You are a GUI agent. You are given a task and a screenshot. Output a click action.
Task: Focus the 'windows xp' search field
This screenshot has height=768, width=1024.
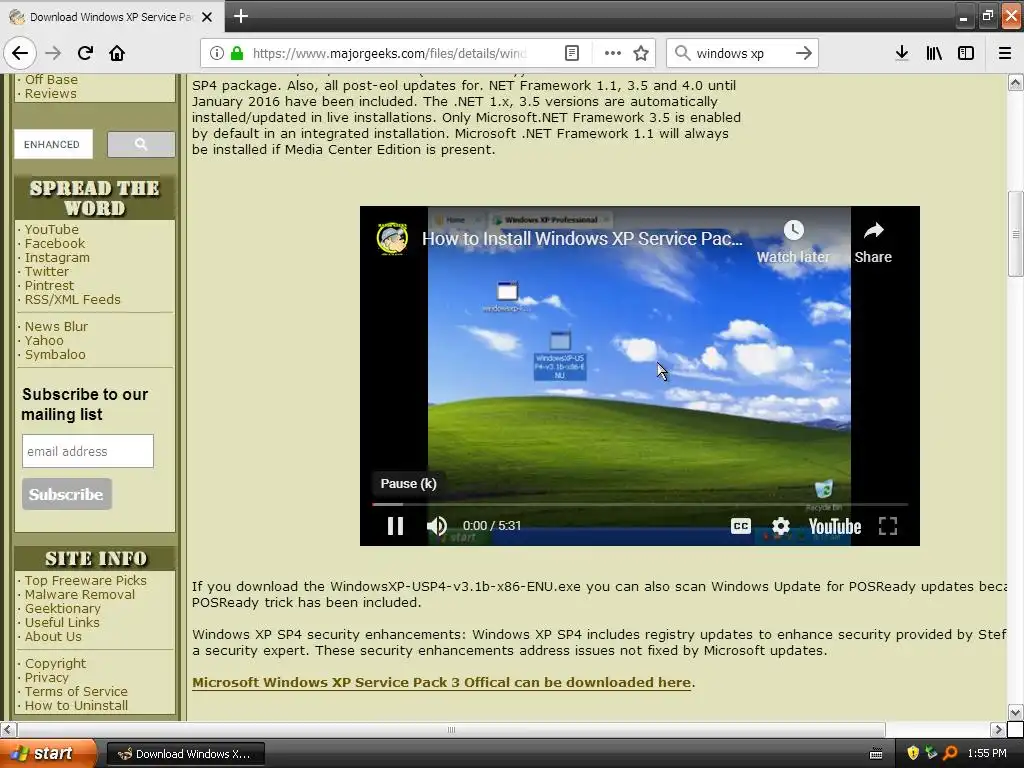(741, 53)
